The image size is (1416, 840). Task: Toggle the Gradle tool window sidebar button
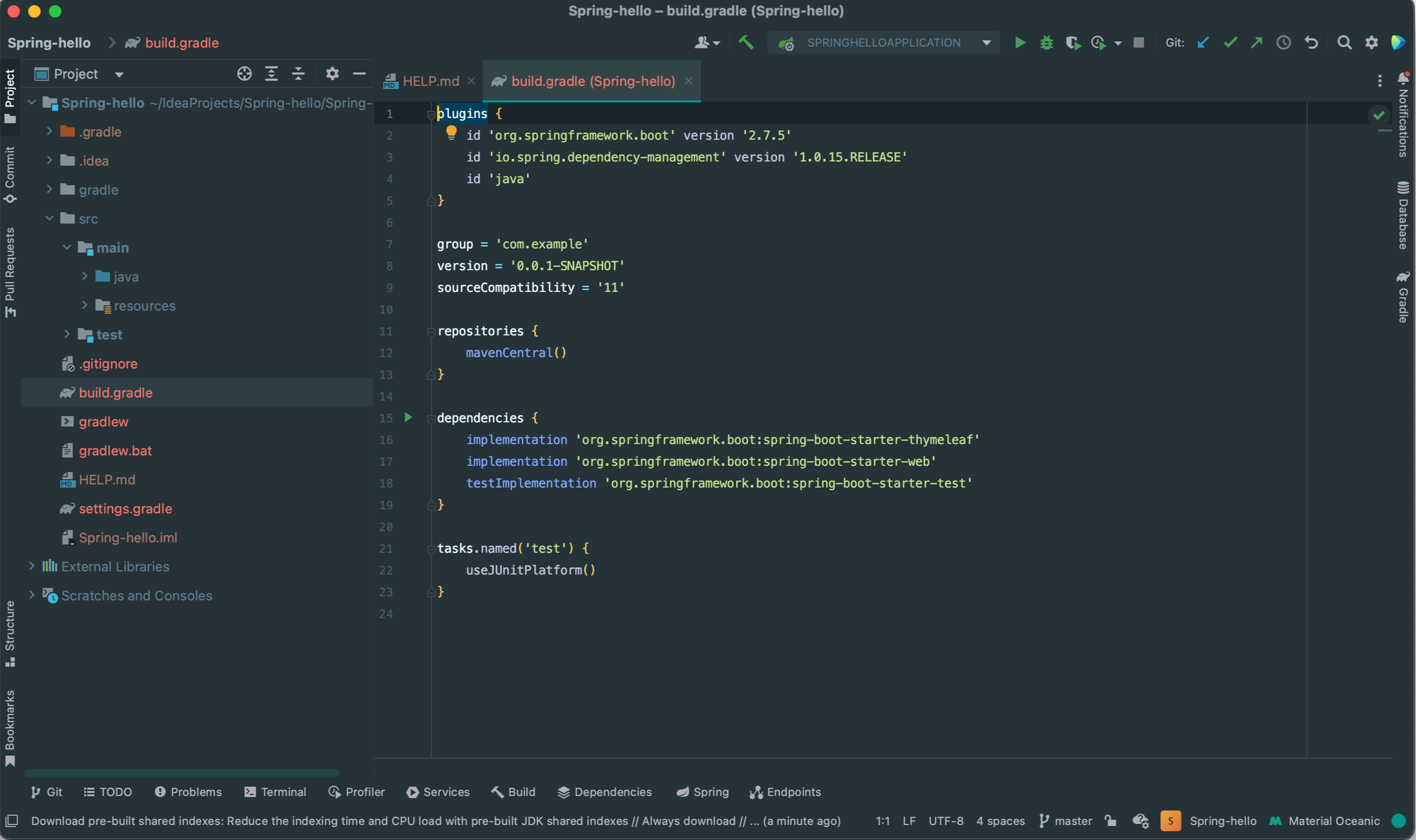click(1403, 297)
